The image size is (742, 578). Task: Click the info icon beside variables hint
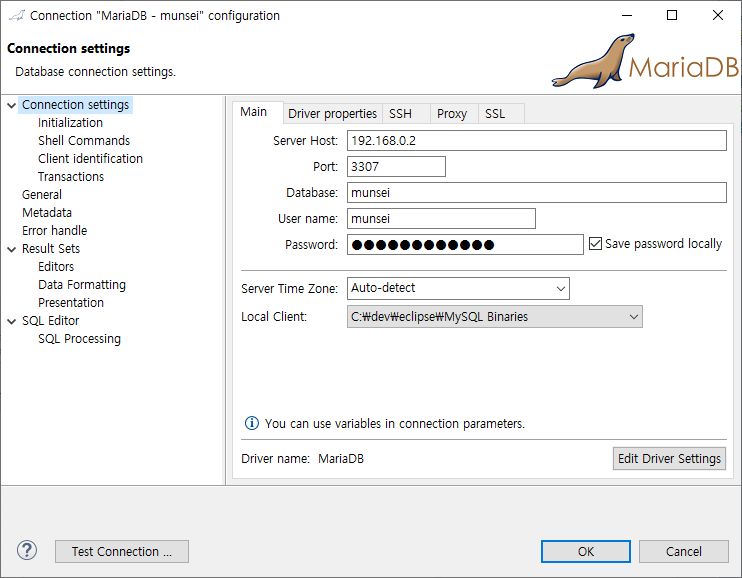click(x=252, y=423)
